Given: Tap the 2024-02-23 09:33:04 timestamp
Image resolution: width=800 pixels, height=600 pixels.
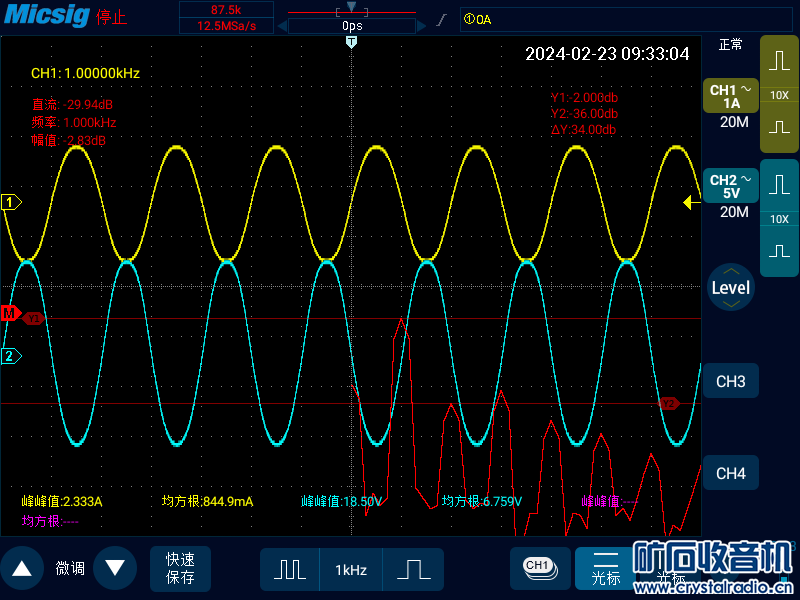Looking at the screenshot, I should 607,54.
